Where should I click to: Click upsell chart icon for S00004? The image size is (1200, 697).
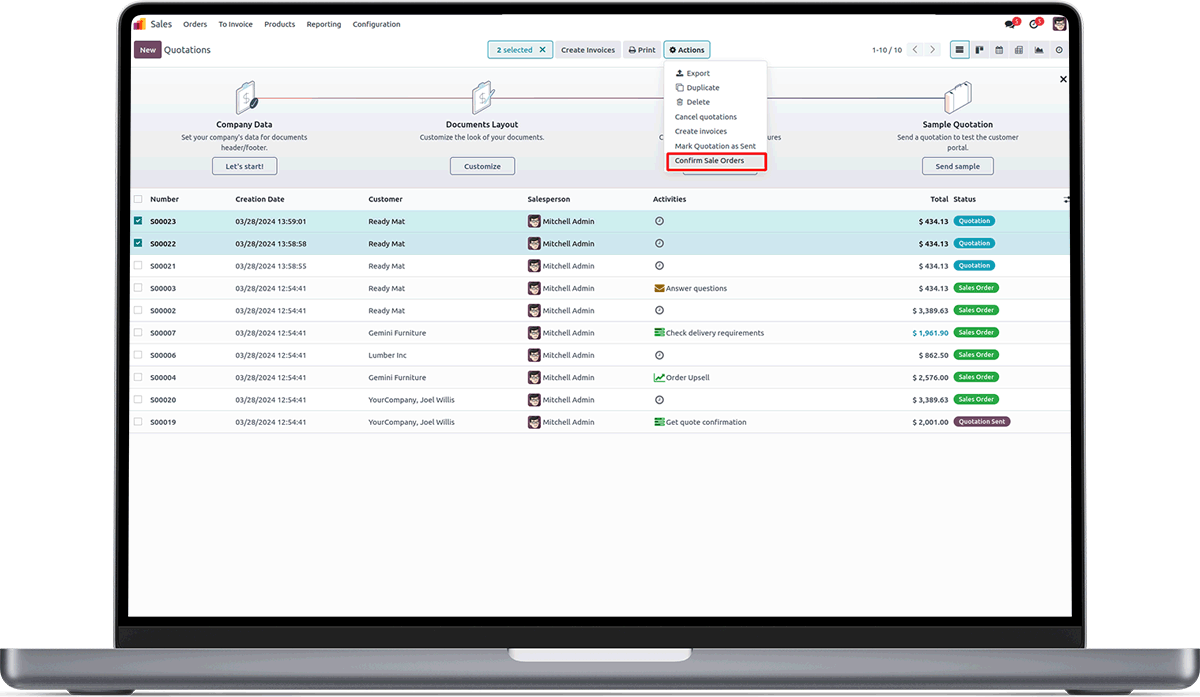click(659, 378)
